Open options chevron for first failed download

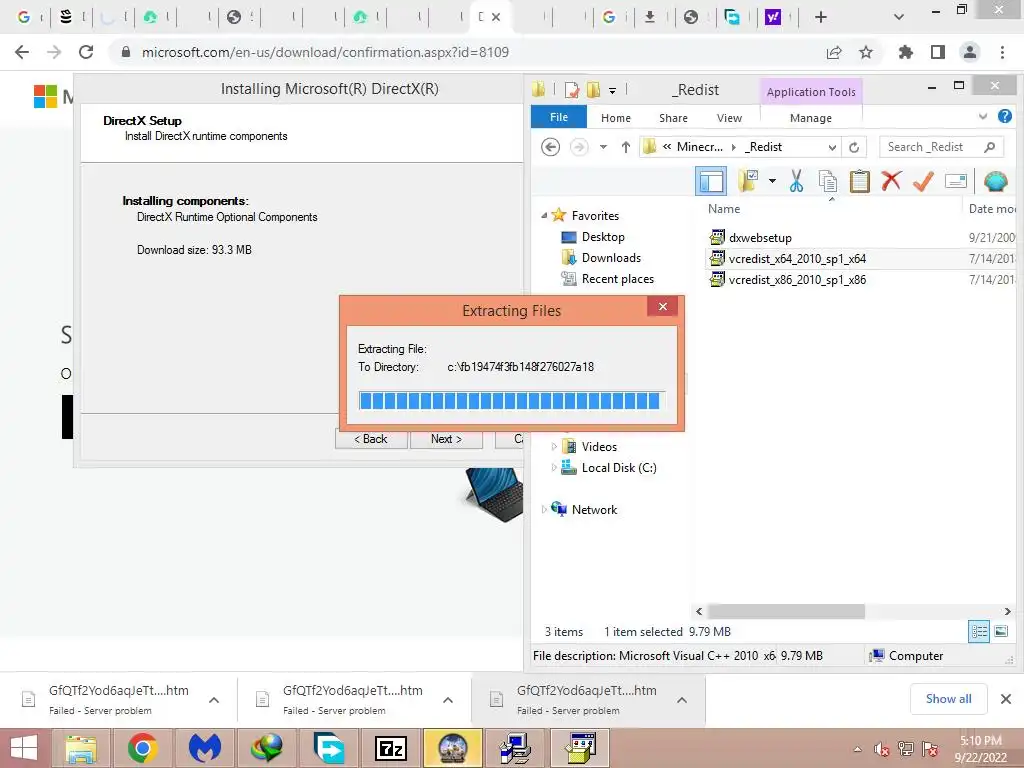(214, 700)
